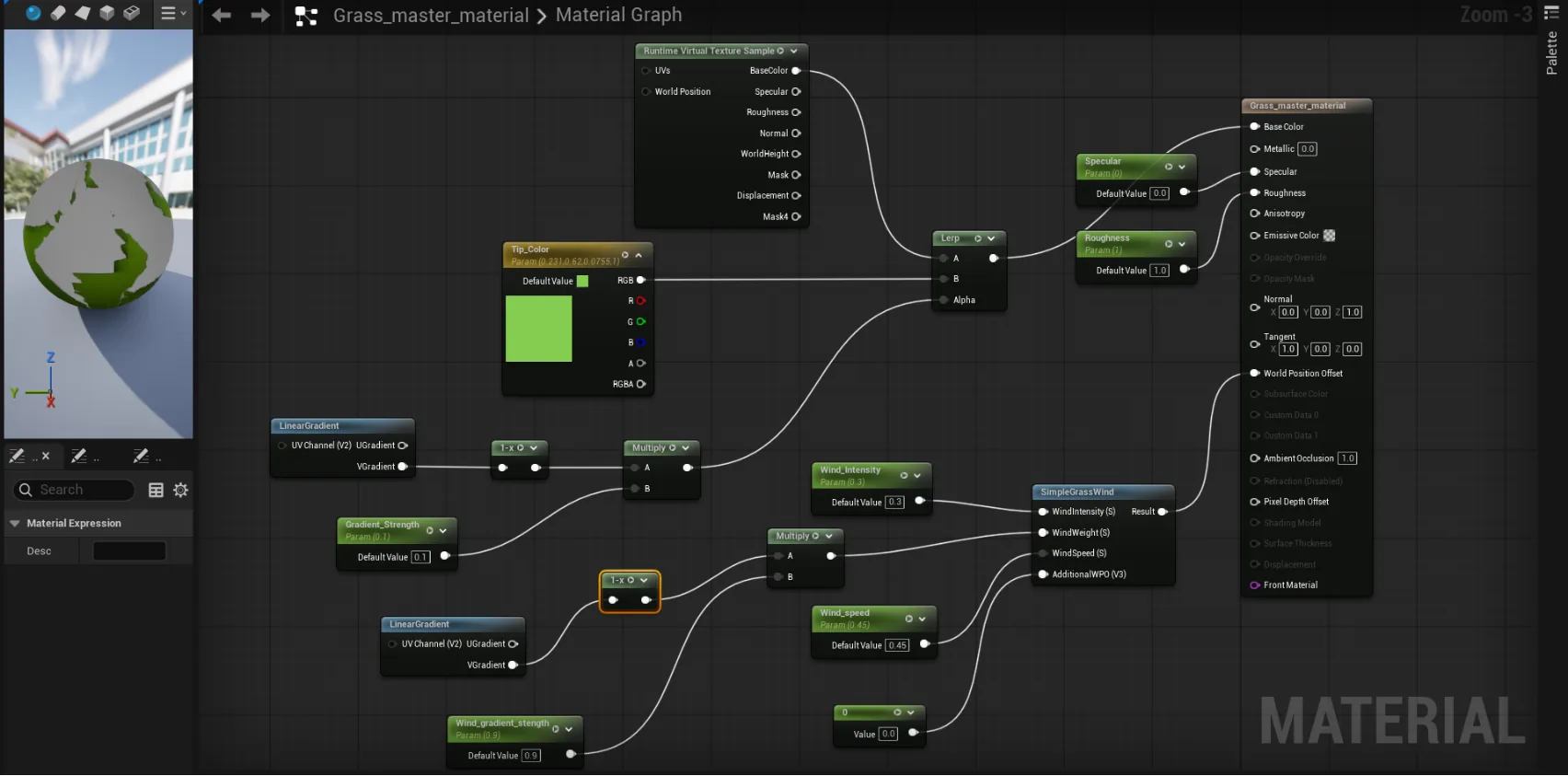Click the Tip_Color small green default value swatch
1568x776 pixels.
pos(582,281)
